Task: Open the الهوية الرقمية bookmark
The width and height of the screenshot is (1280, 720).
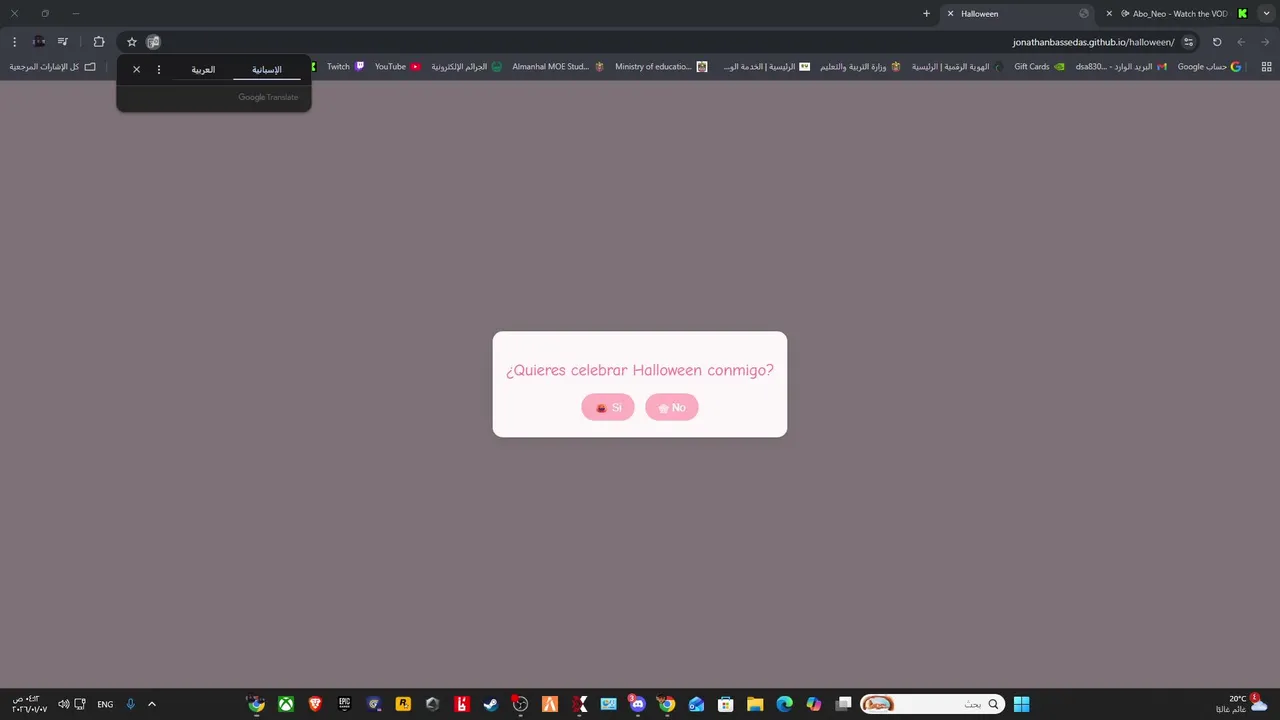Action: pyautogui.click(x=957, y=67)
